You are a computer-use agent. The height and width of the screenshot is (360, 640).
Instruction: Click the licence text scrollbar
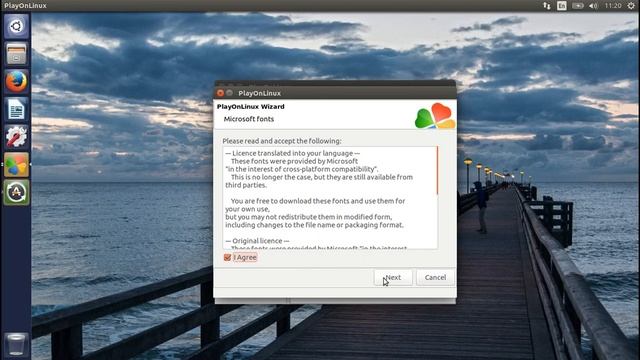point(437,171)
